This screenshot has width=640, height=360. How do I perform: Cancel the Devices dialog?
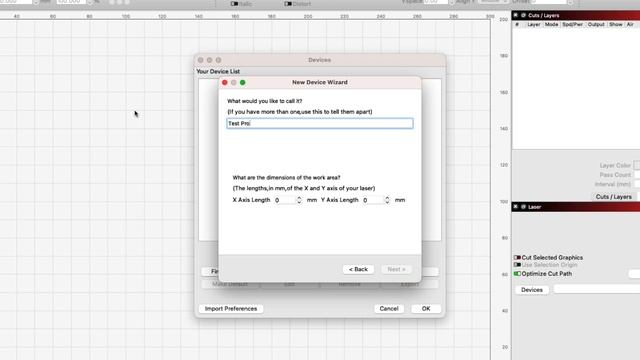click(389, 309)
